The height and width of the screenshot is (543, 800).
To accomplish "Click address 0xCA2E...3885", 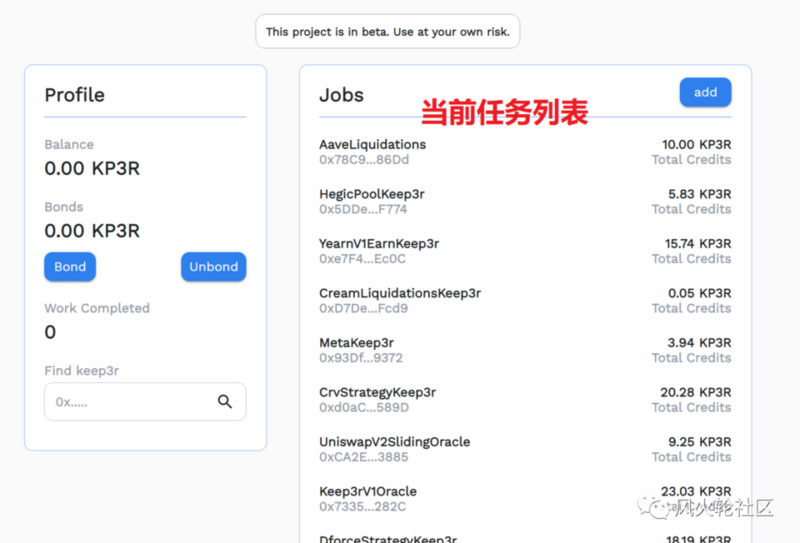I will pos(364,457).
